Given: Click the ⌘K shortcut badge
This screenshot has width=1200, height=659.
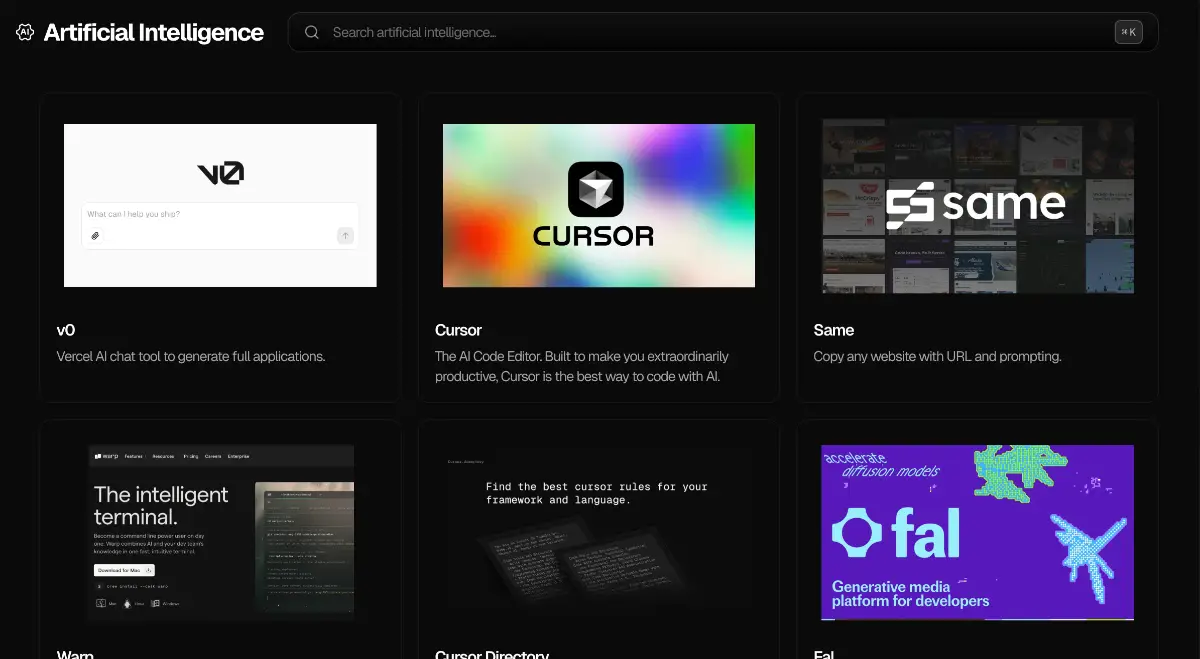Looking at the screenshot, I should pyautogui.click(x=1128, y=32).
